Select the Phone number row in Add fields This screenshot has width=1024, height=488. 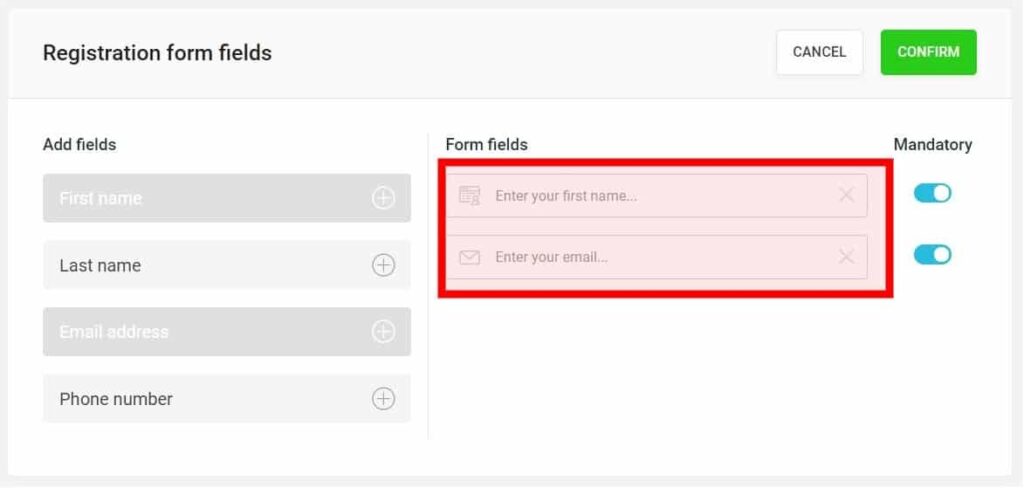tap(227, 399)
